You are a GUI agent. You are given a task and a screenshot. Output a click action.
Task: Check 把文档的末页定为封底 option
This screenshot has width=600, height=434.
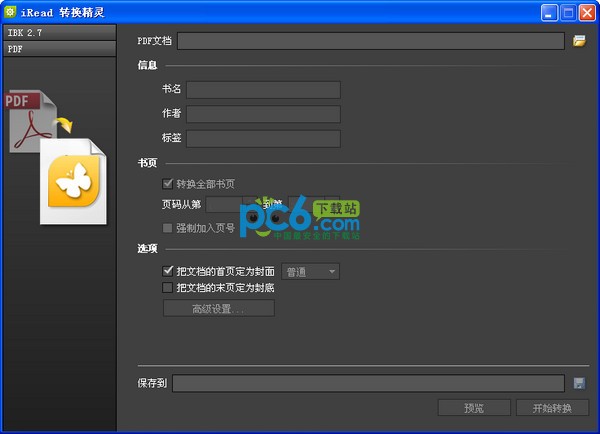pos(167,287)
